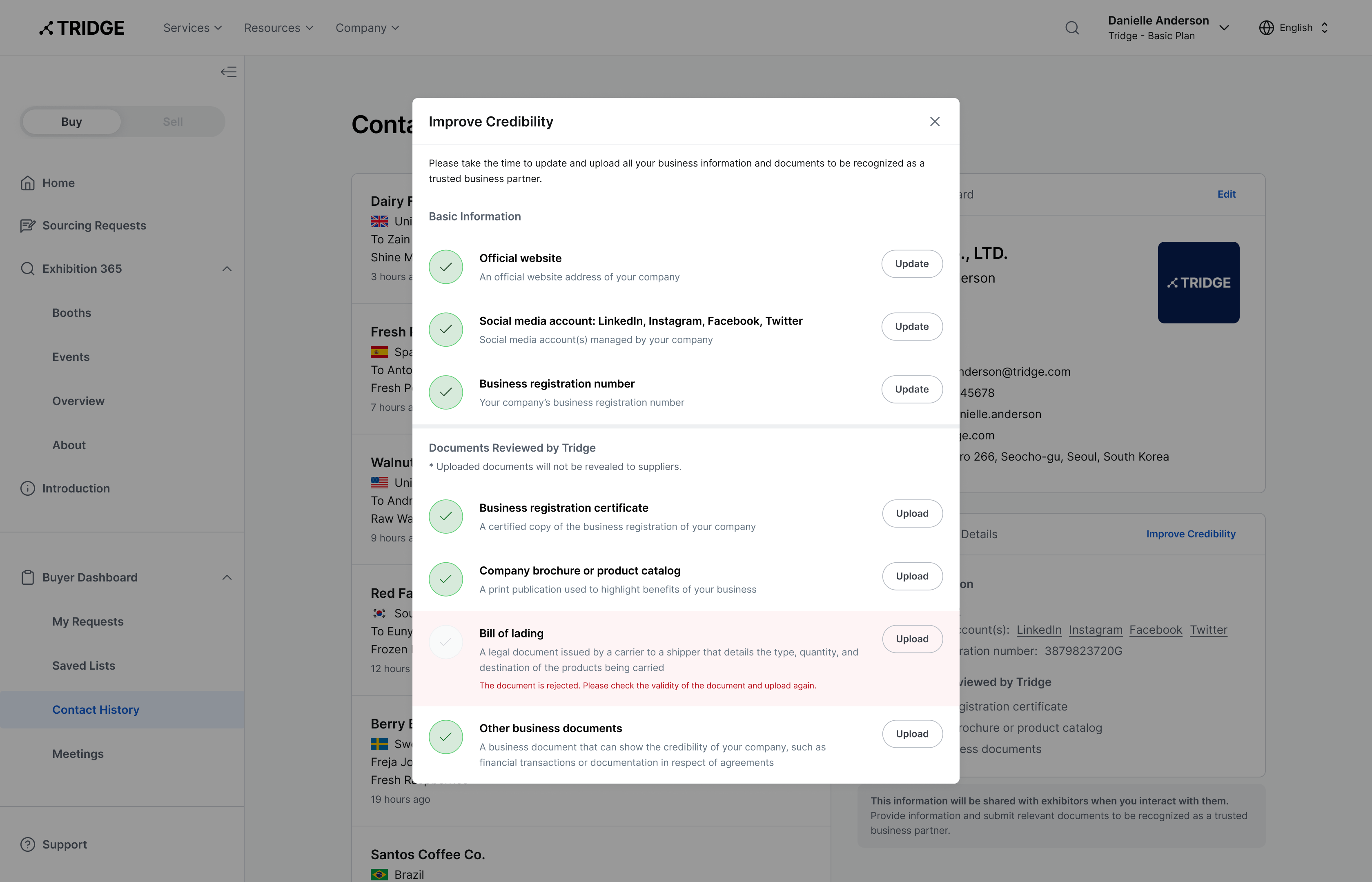Collapse the Exhibition 365 section chevron
Image resolution: width=1372 pixels, height=882 pixels.
click(227, 269)
